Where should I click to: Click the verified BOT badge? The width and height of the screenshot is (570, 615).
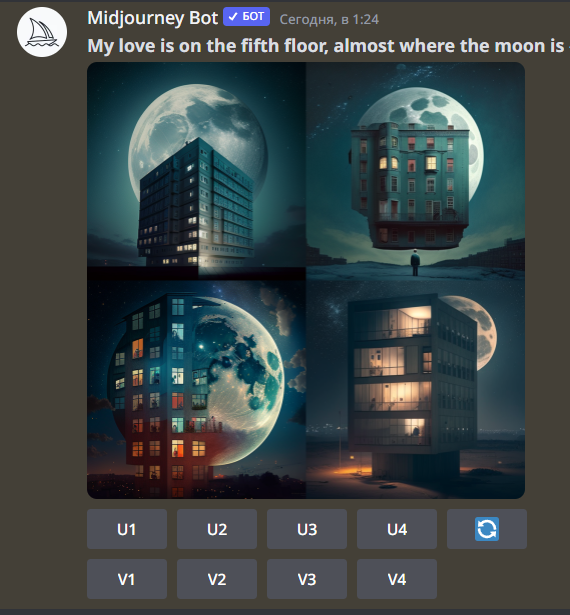246,16
